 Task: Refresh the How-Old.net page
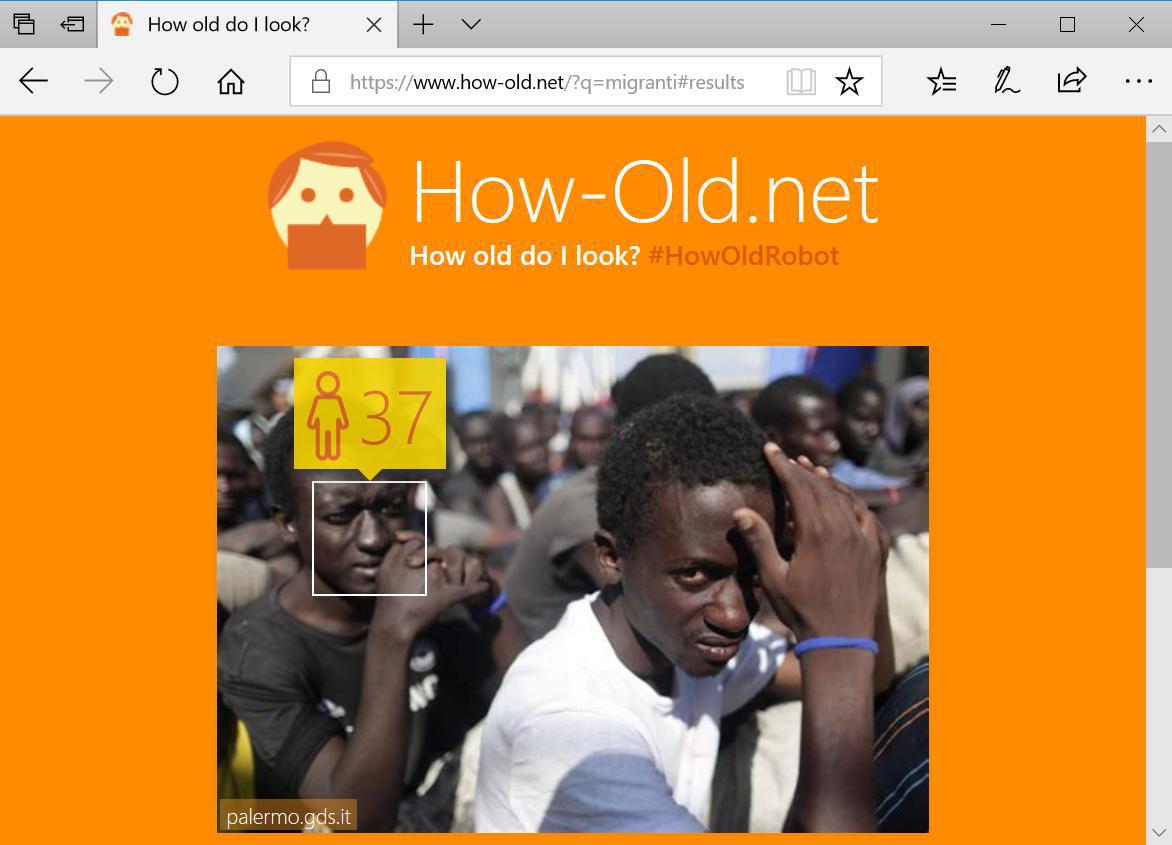pos(164,81)
